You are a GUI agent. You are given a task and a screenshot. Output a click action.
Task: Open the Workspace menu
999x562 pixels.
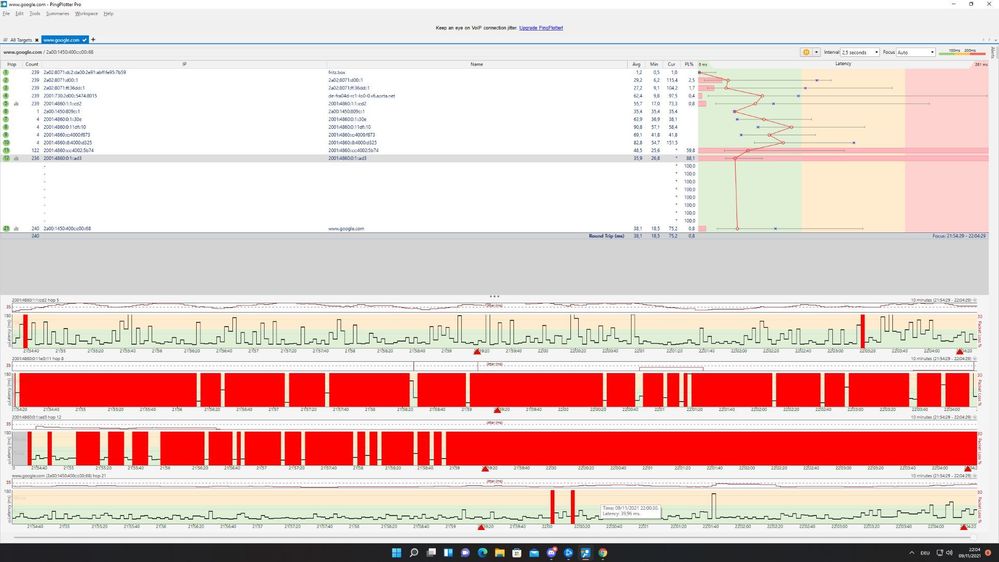coord(87,14)
